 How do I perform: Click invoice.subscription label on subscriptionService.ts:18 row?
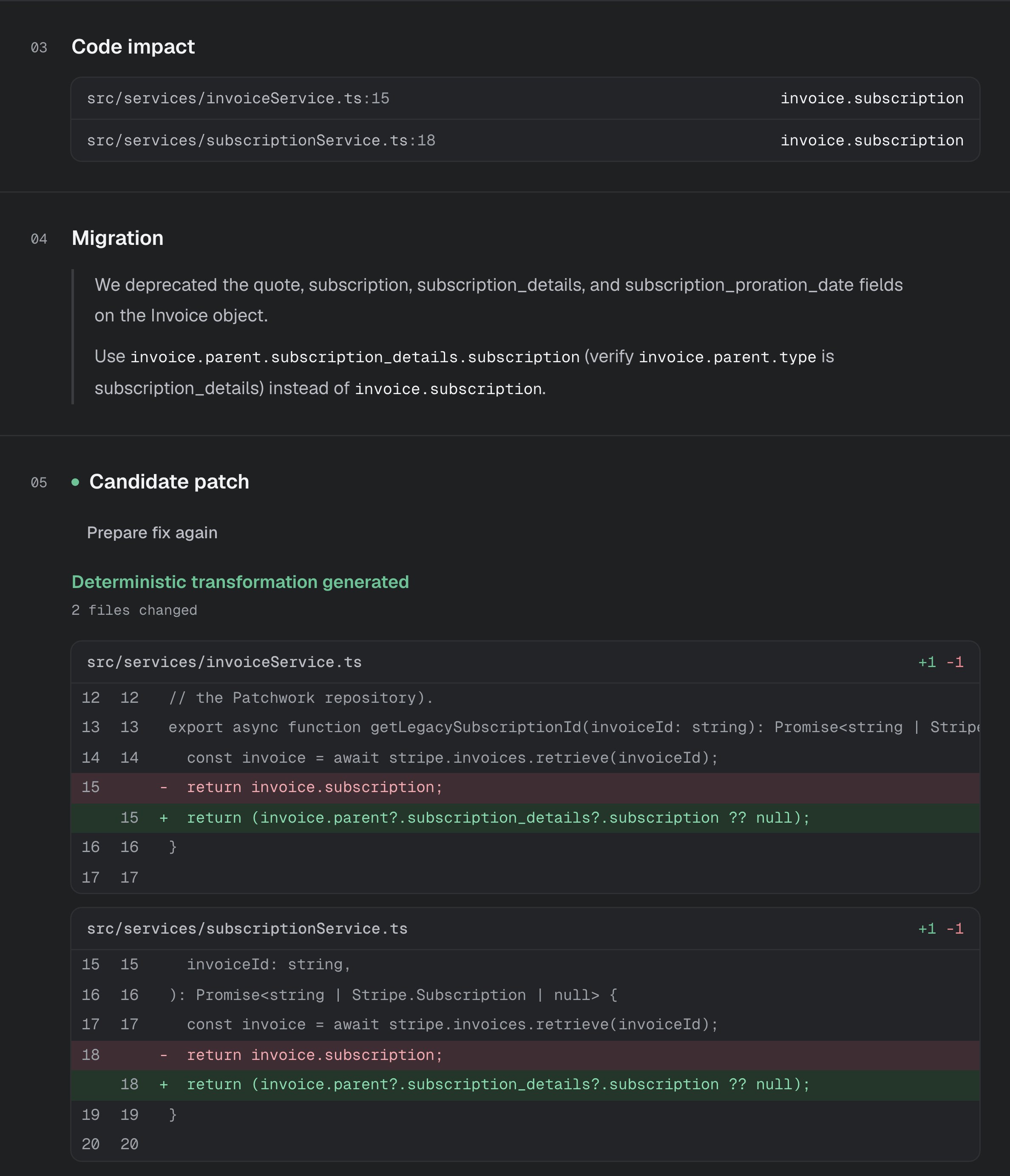872,140
